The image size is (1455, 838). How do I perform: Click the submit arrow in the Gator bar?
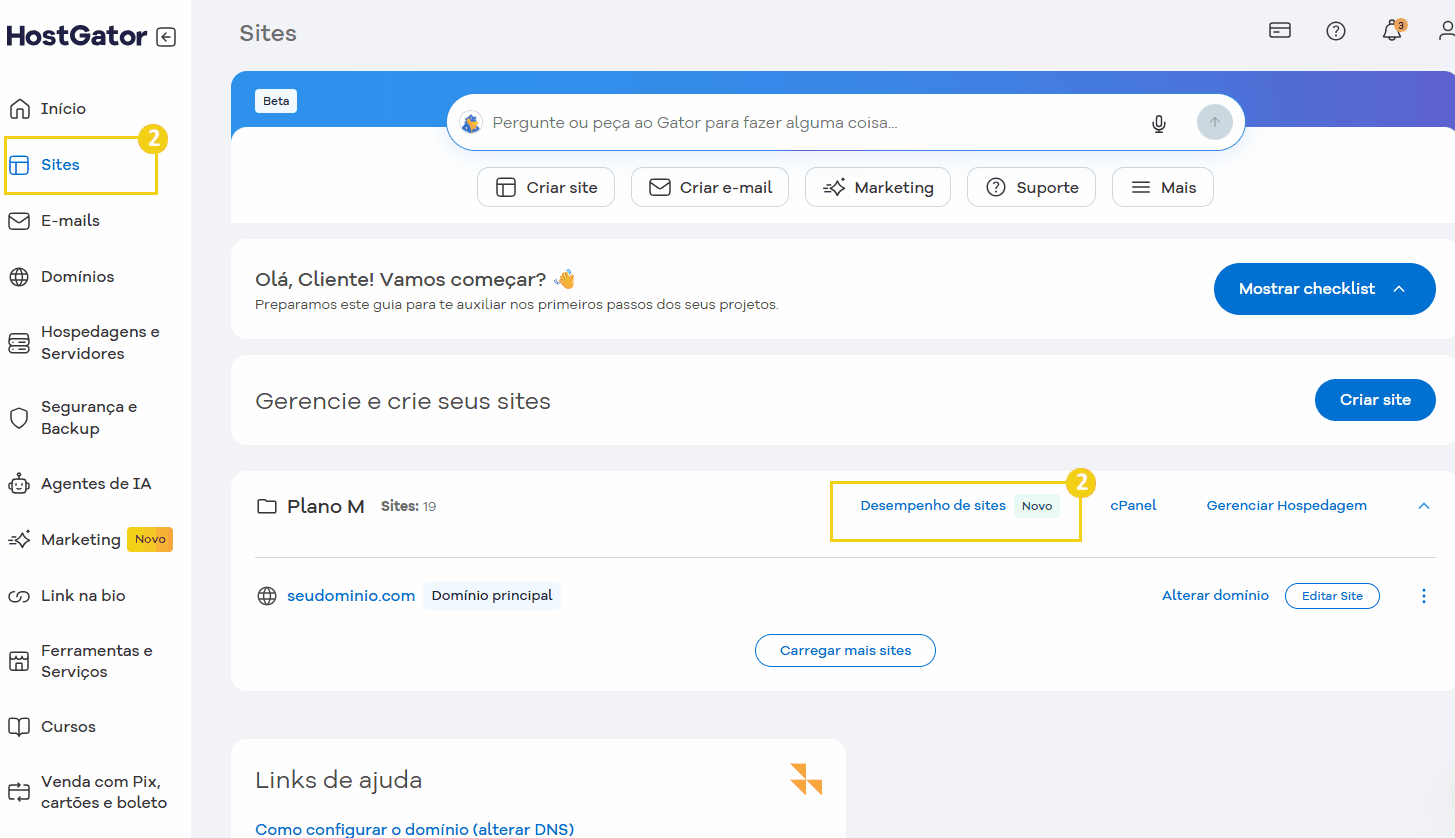(x=1214, y=121)
